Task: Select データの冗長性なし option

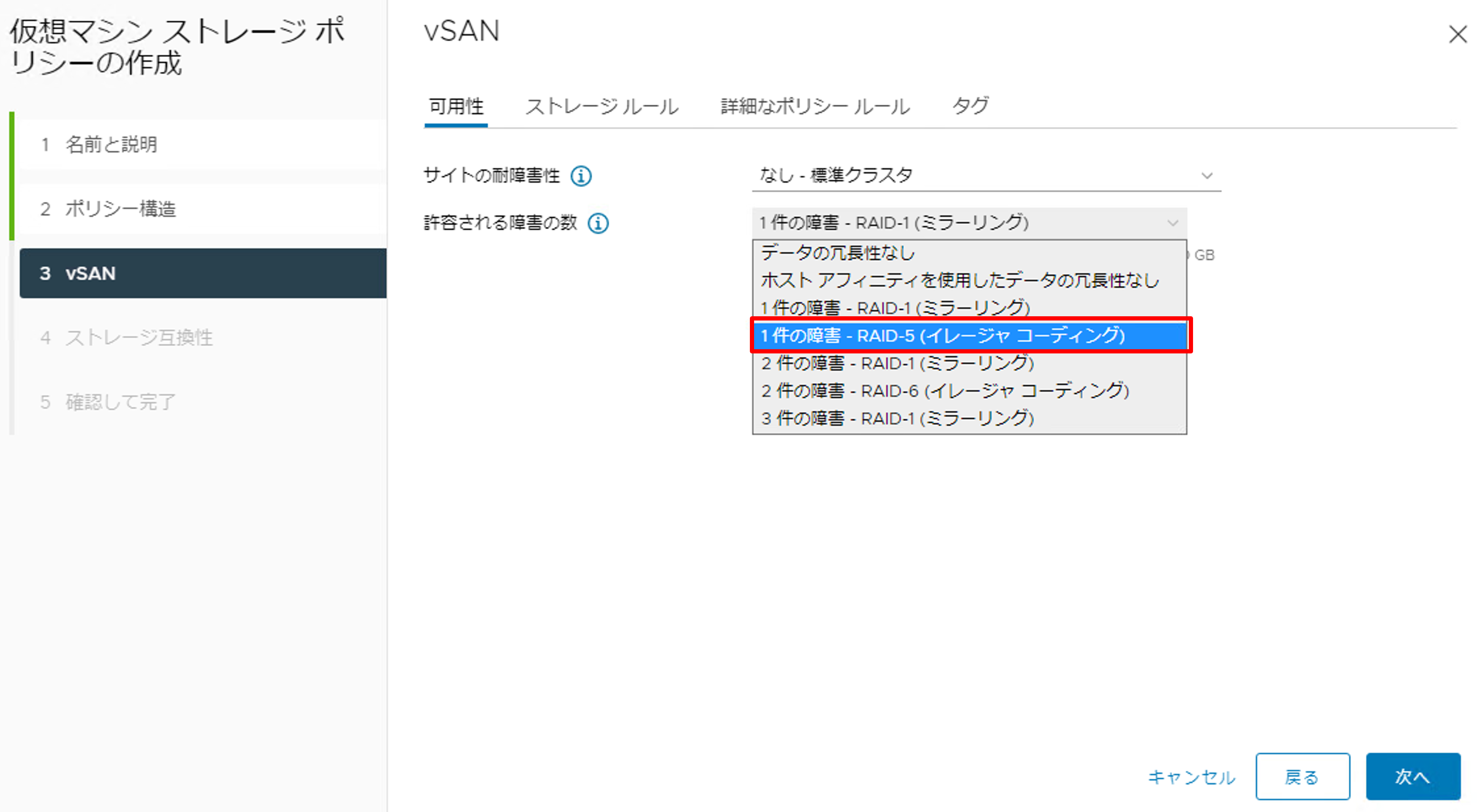Action: (970, 253)
